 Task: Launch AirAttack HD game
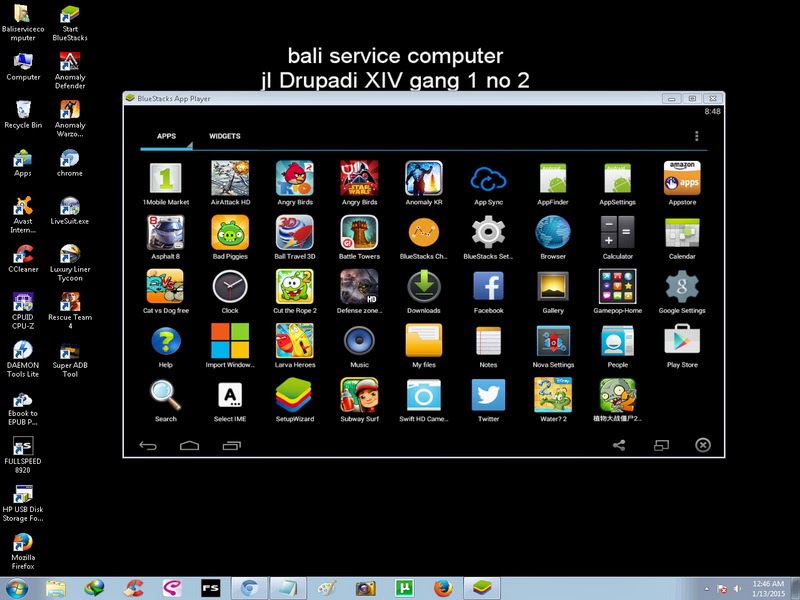click(x=230, y=179)
